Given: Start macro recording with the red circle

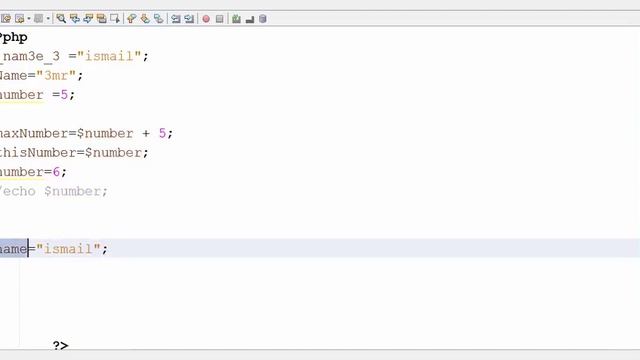Looking at the screenshot, I should point(206,19).
